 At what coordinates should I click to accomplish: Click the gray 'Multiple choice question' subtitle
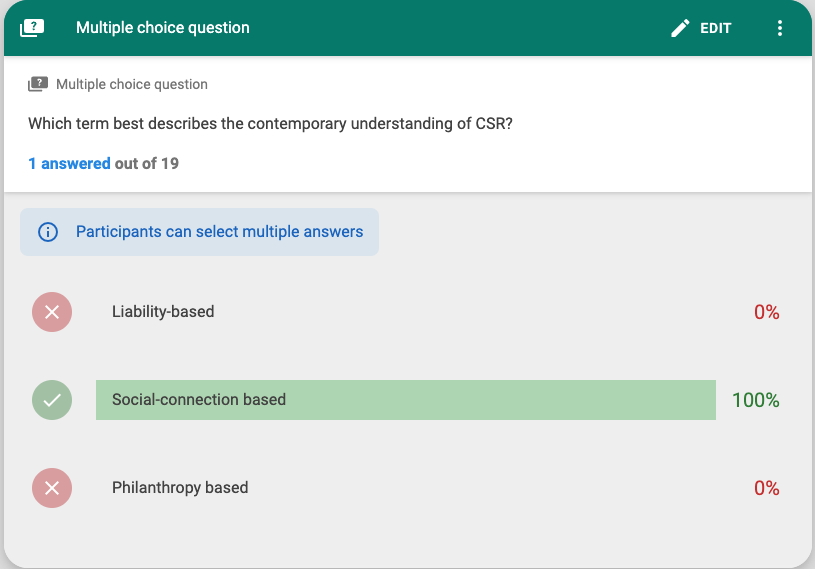click(132, 84)
